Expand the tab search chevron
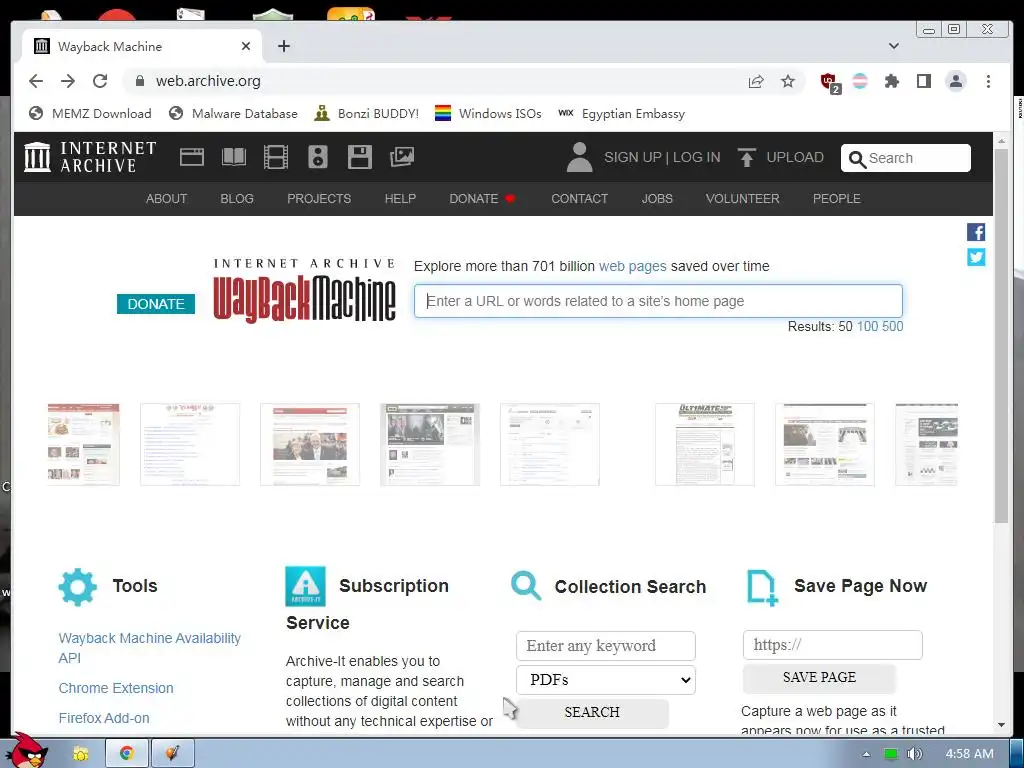The image size is (1024, 768). 893,46
